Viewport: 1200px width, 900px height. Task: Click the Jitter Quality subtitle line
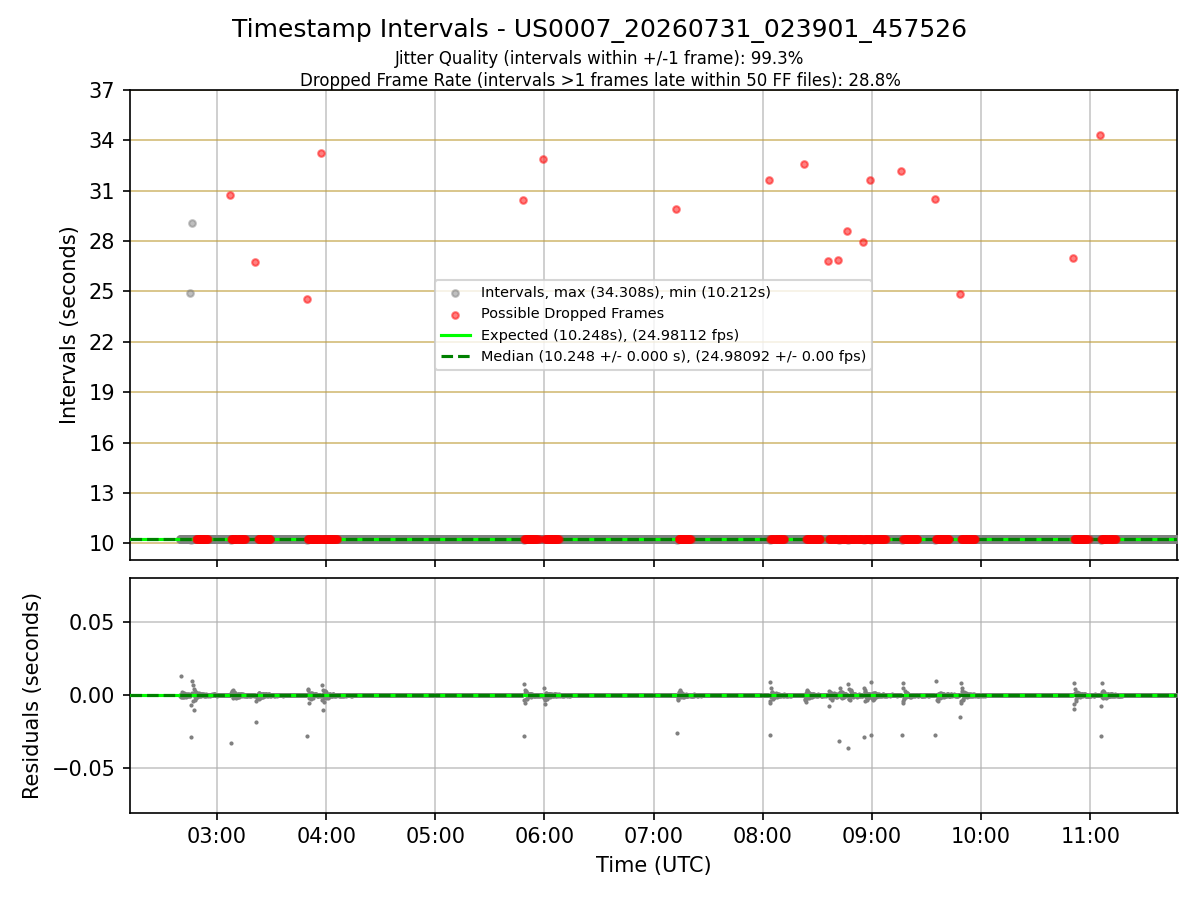(599, 58)
